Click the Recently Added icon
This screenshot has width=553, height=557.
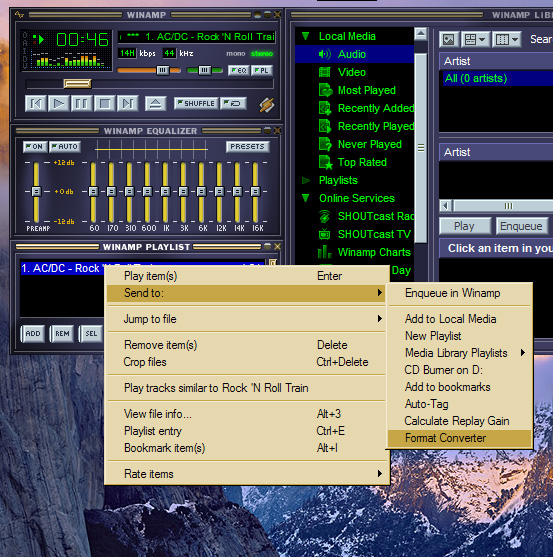pos(325,108)
